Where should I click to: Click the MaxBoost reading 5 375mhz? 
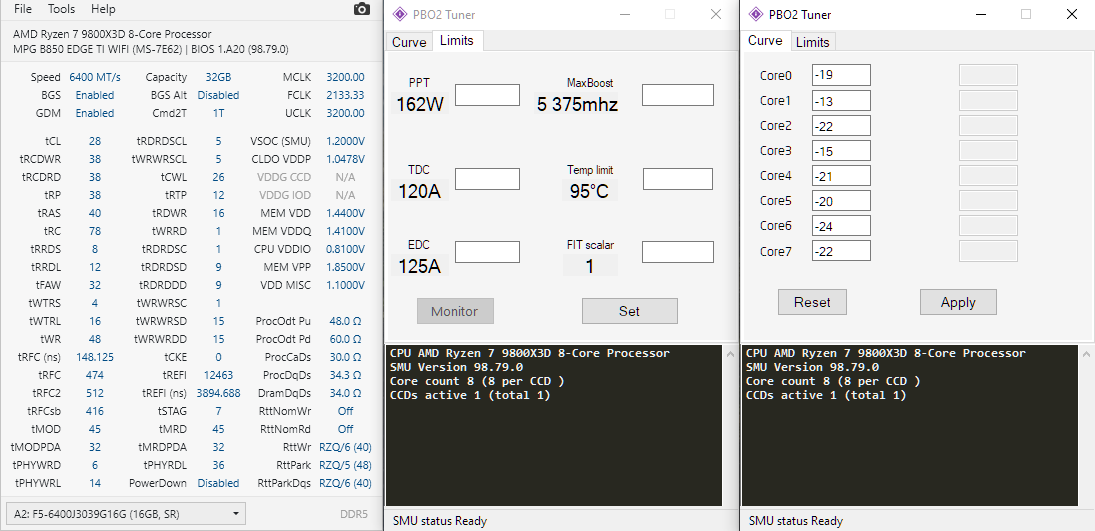pos(578,105)
